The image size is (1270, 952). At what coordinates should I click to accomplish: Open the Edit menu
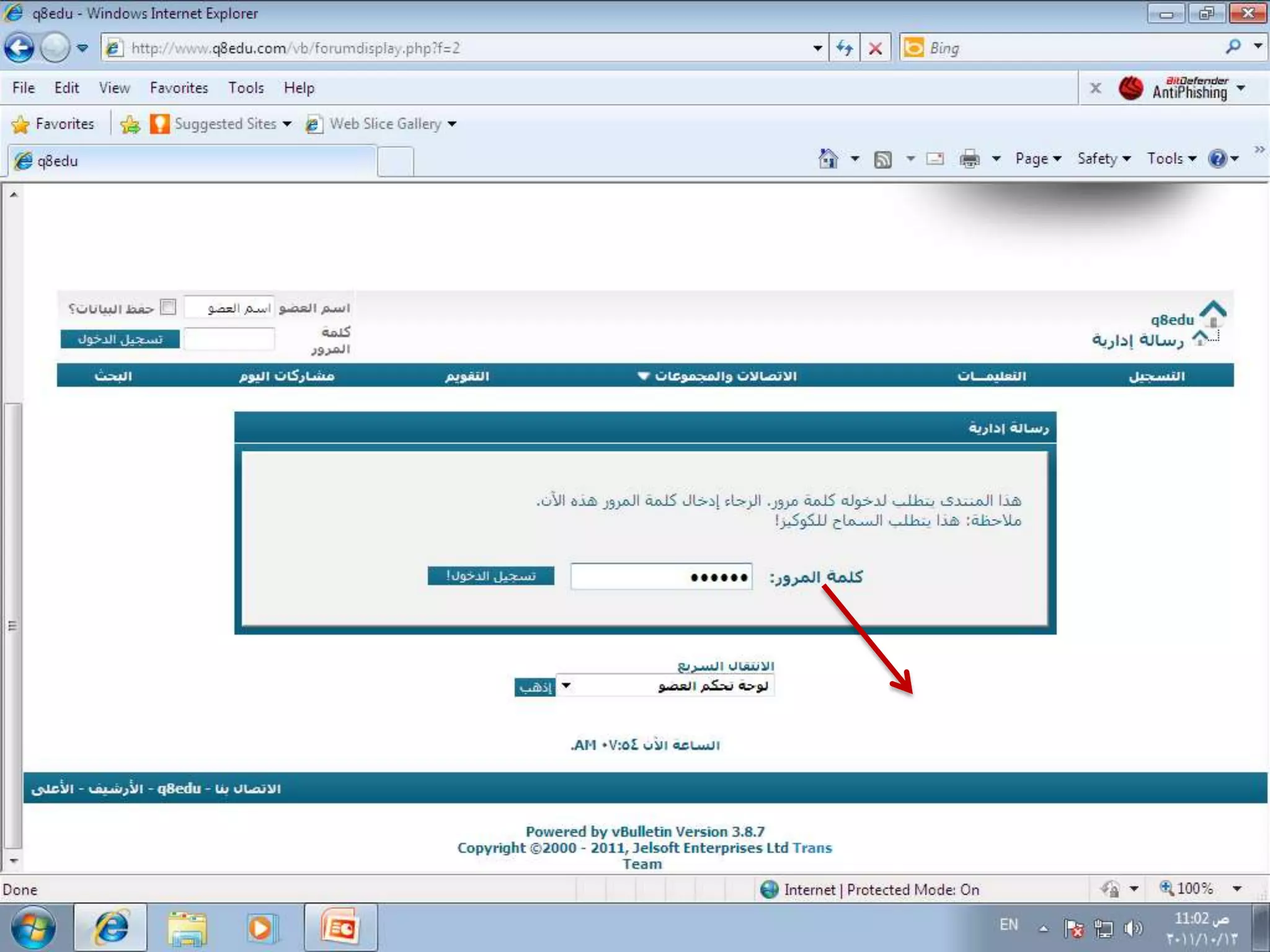click(66, 88)
